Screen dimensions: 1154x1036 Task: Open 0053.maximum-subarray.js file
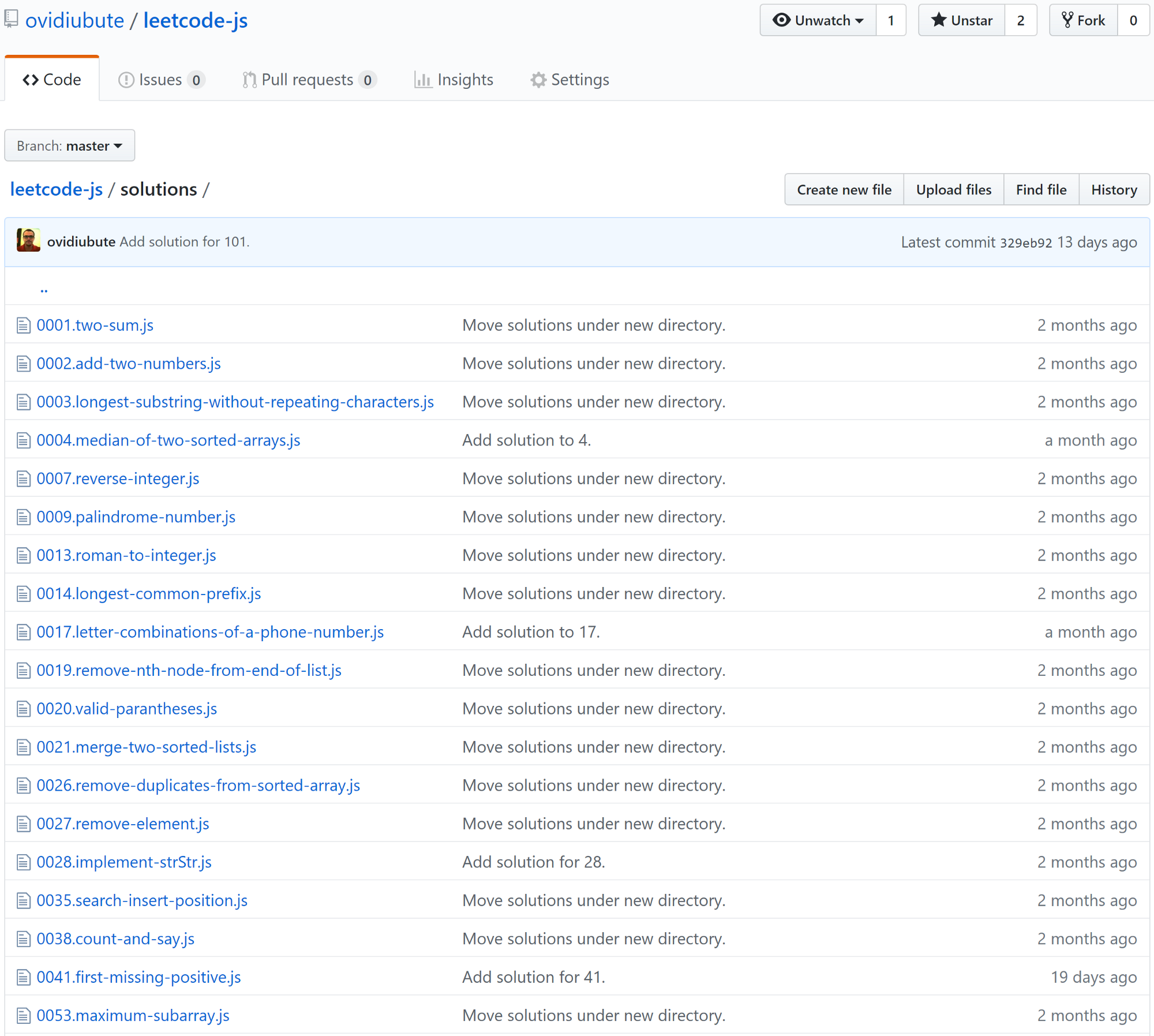coord(133,1016)
